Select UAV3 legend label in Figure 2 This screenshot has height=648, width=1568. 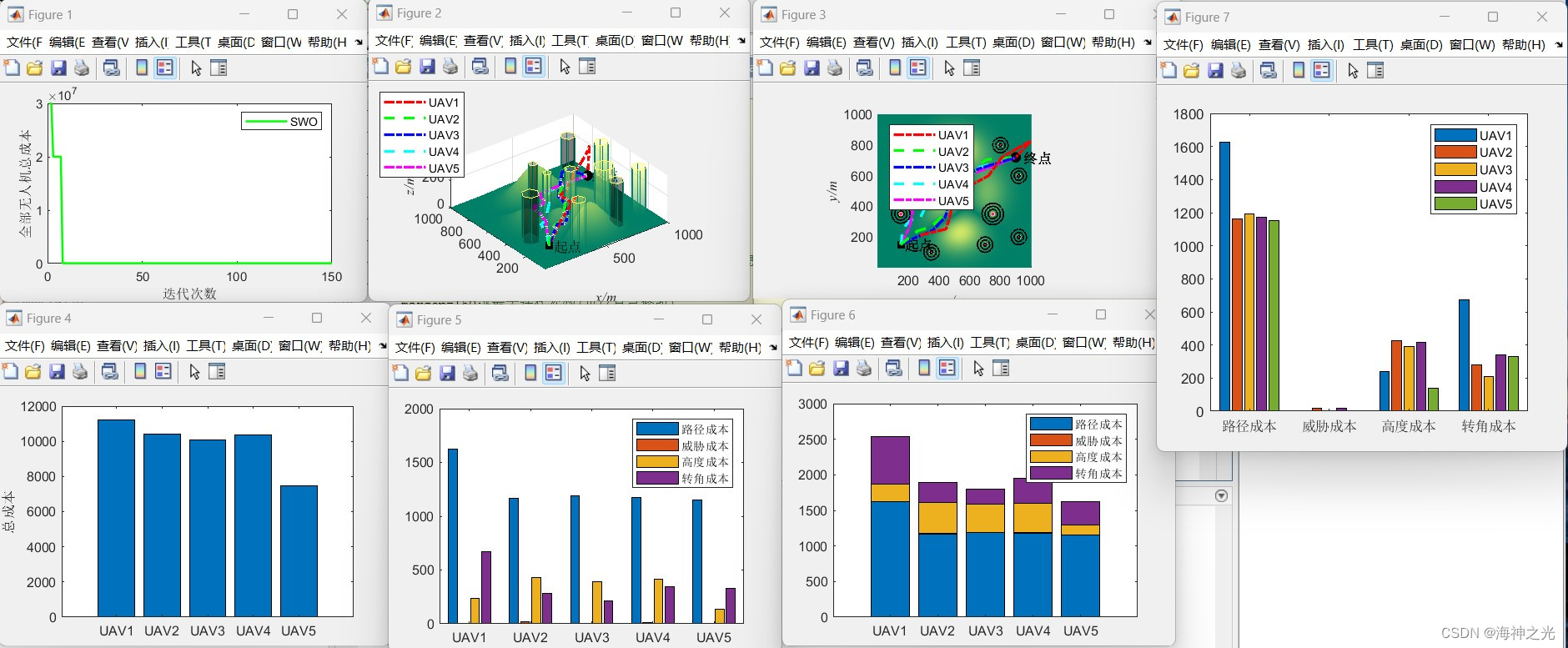444,134
